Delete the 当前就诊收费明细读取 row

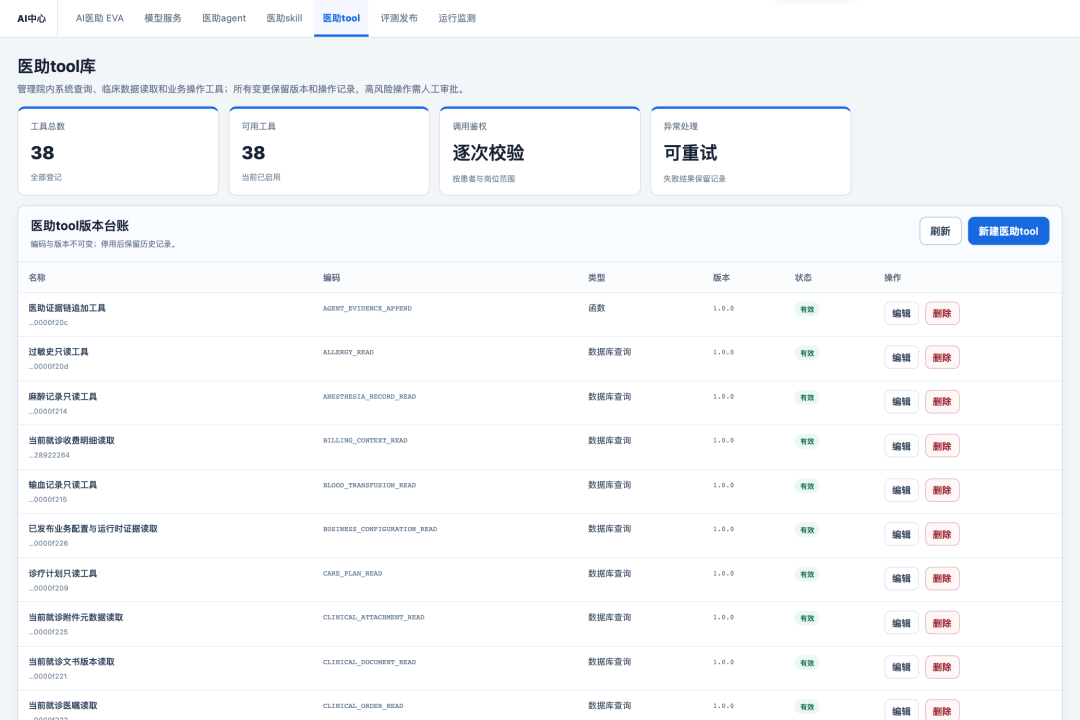click(942, 446)
